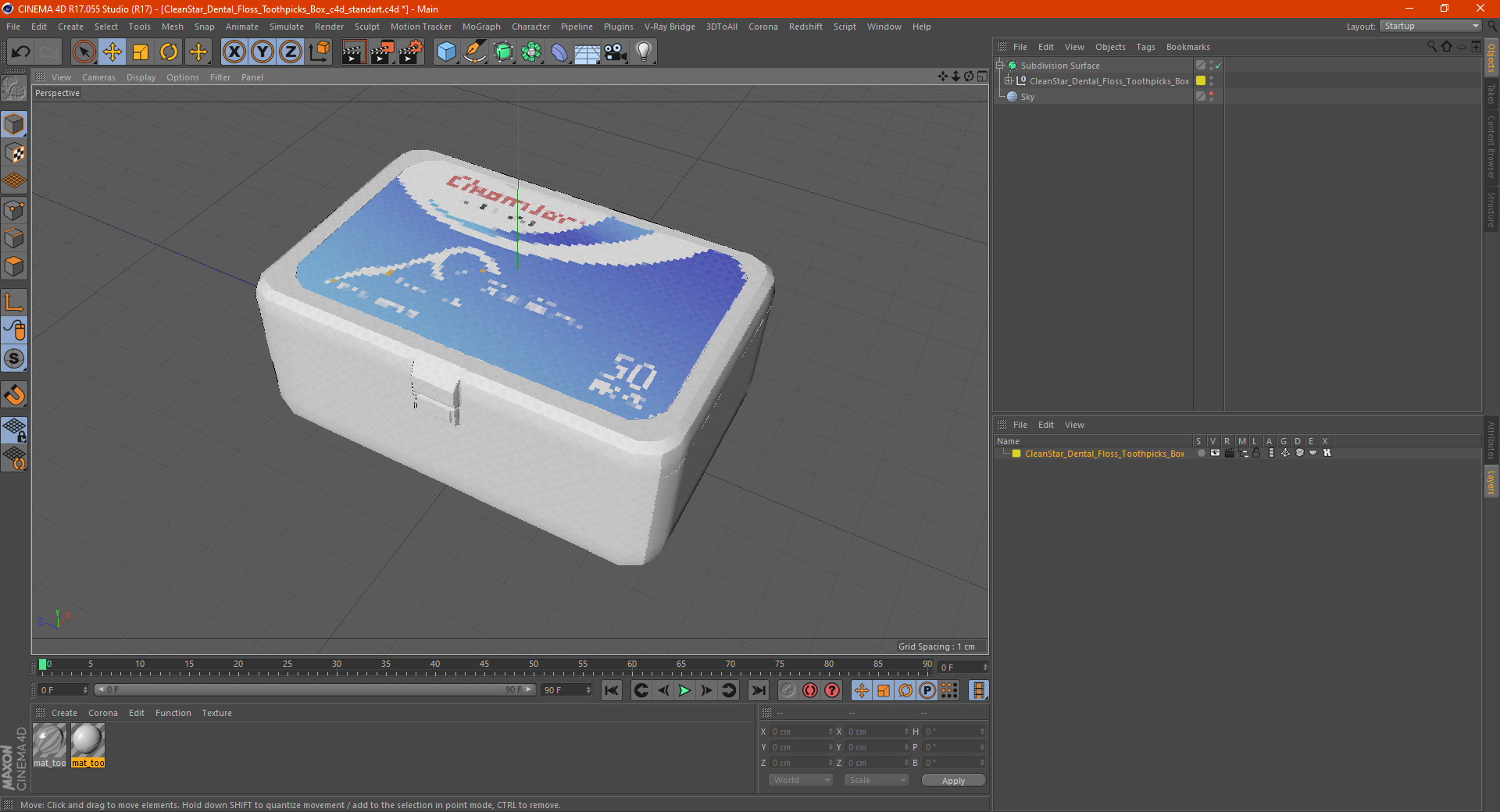Toggle Subdivision Surface enabled checkmark
This screenshot has height=812, width=1500.
tap(1218, 66)
